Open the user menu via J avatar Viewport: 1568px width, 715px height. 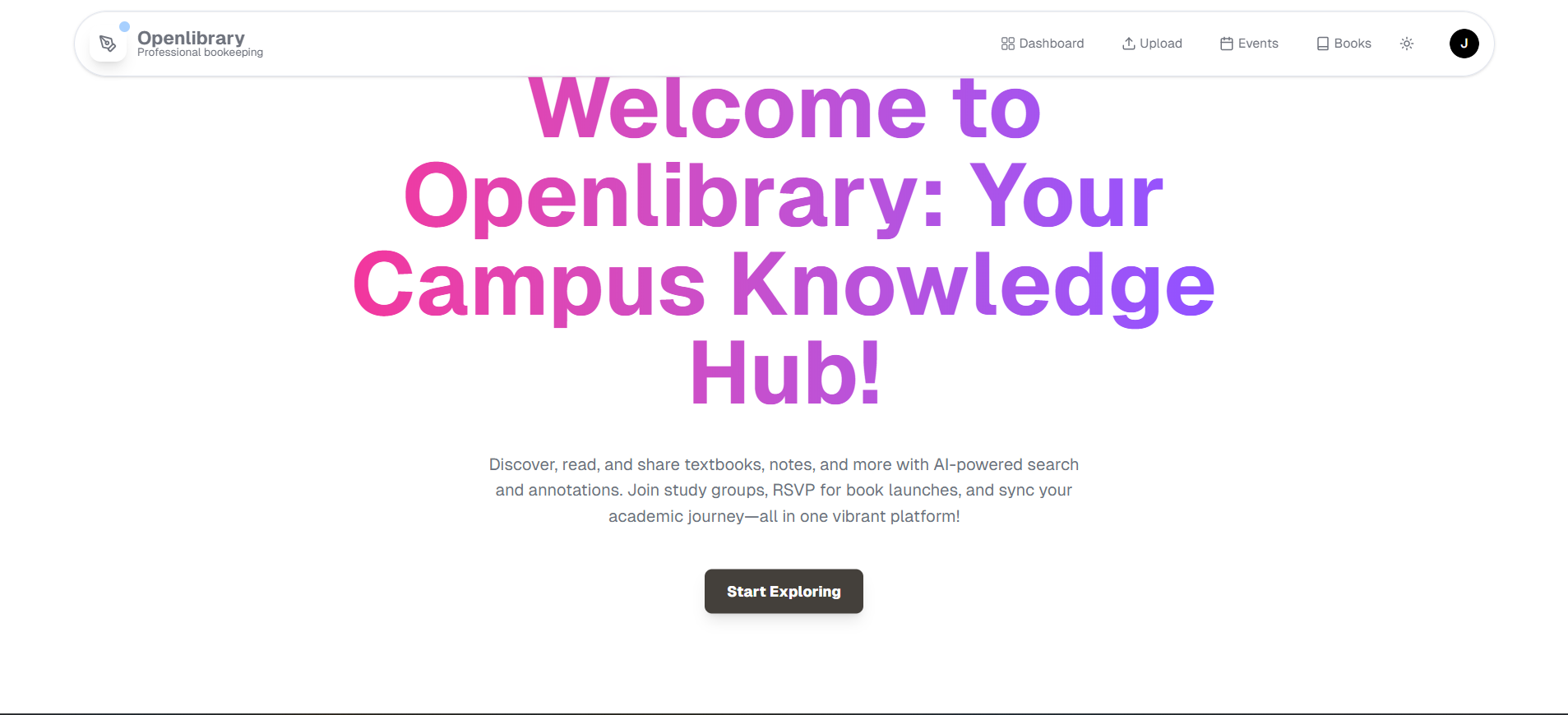click(1464, 44)
